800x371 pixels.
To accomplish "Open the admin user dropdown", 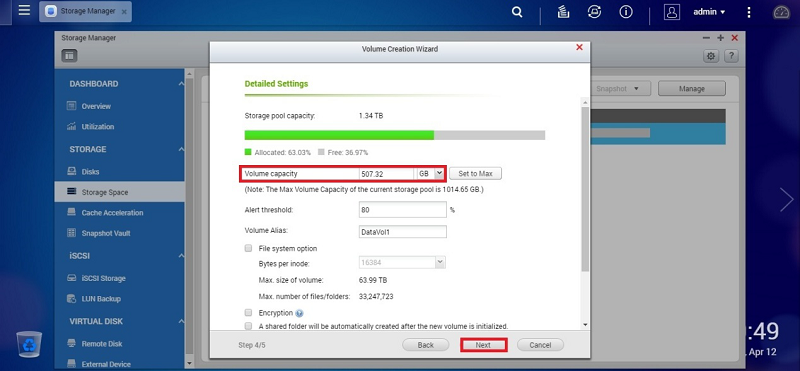I will coord(709,12).
